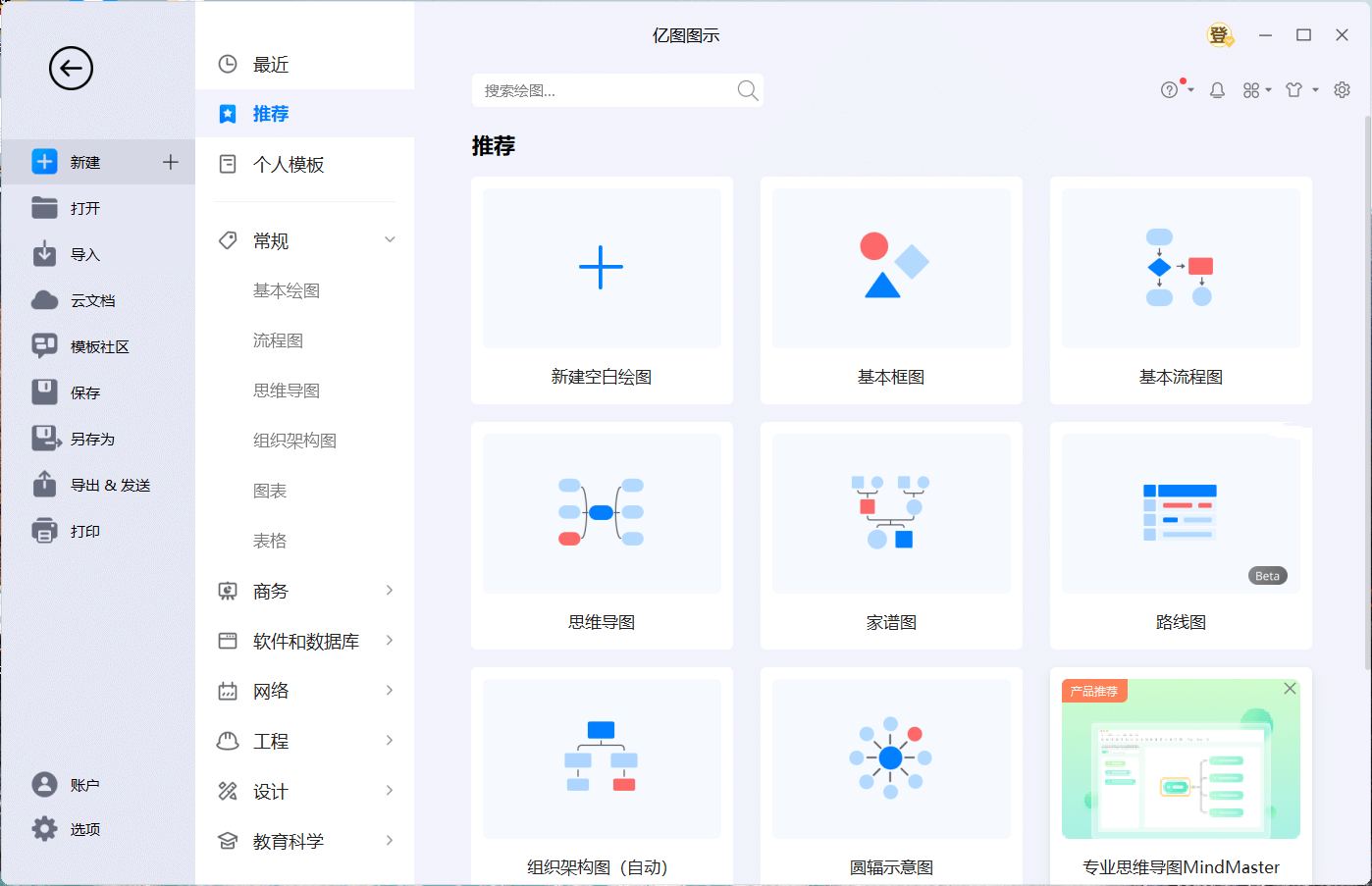Collapse the 常规 category chevron
This screenshot has height=886, width=1372.
tap(390, 239)
